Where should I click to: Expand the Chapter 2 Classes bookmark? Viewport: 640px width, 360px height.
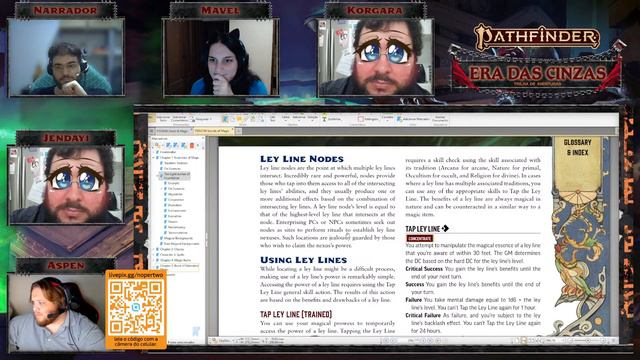click(154, 249)
